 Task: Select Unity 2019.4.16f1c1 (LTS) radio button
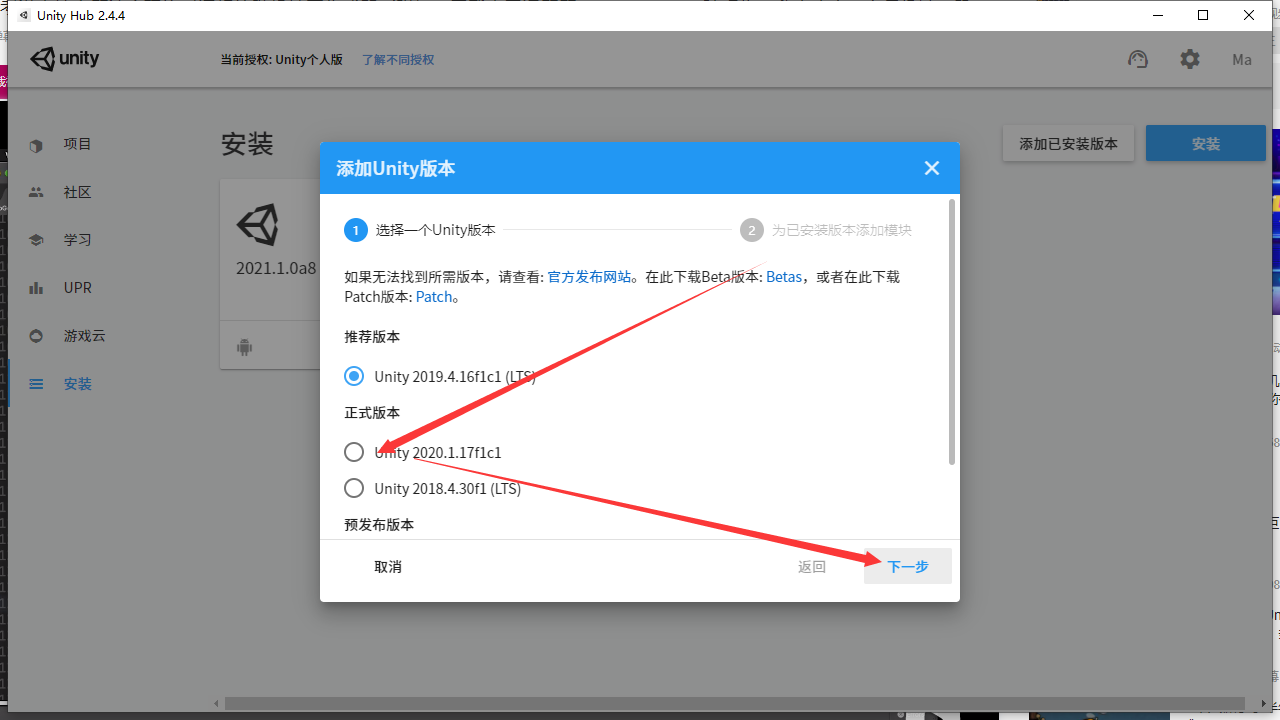coord(353,375)
